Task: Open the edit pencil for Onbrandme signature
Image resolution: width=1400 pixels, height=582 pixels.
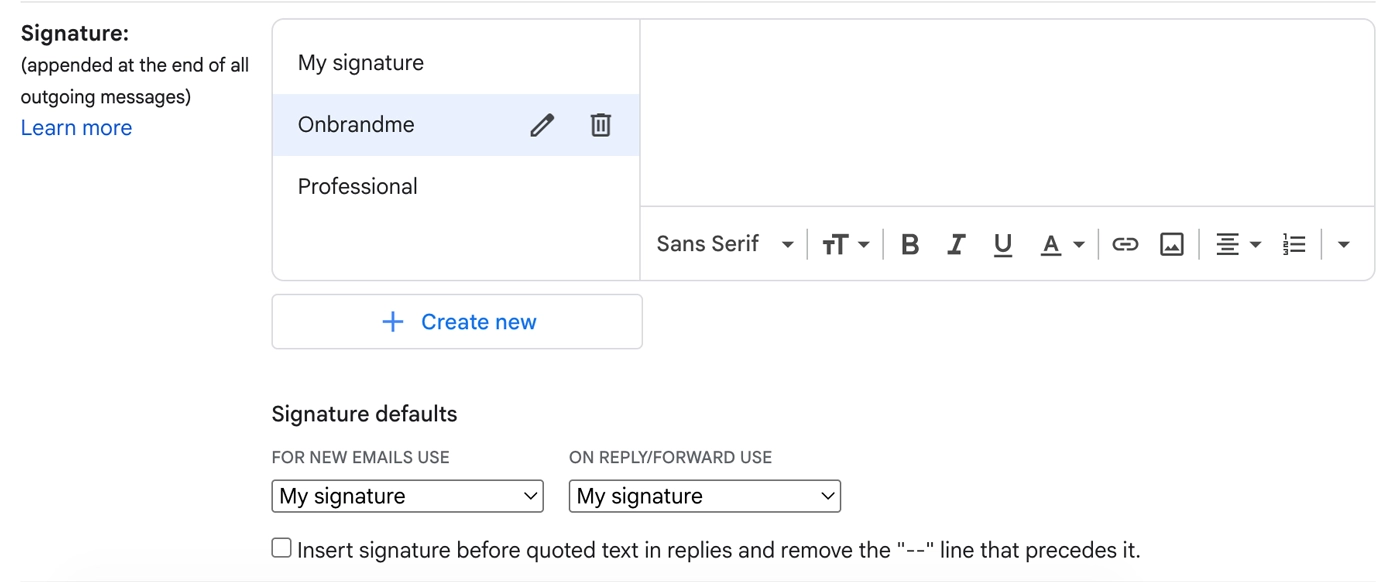Action: click(x=541, y=124)
